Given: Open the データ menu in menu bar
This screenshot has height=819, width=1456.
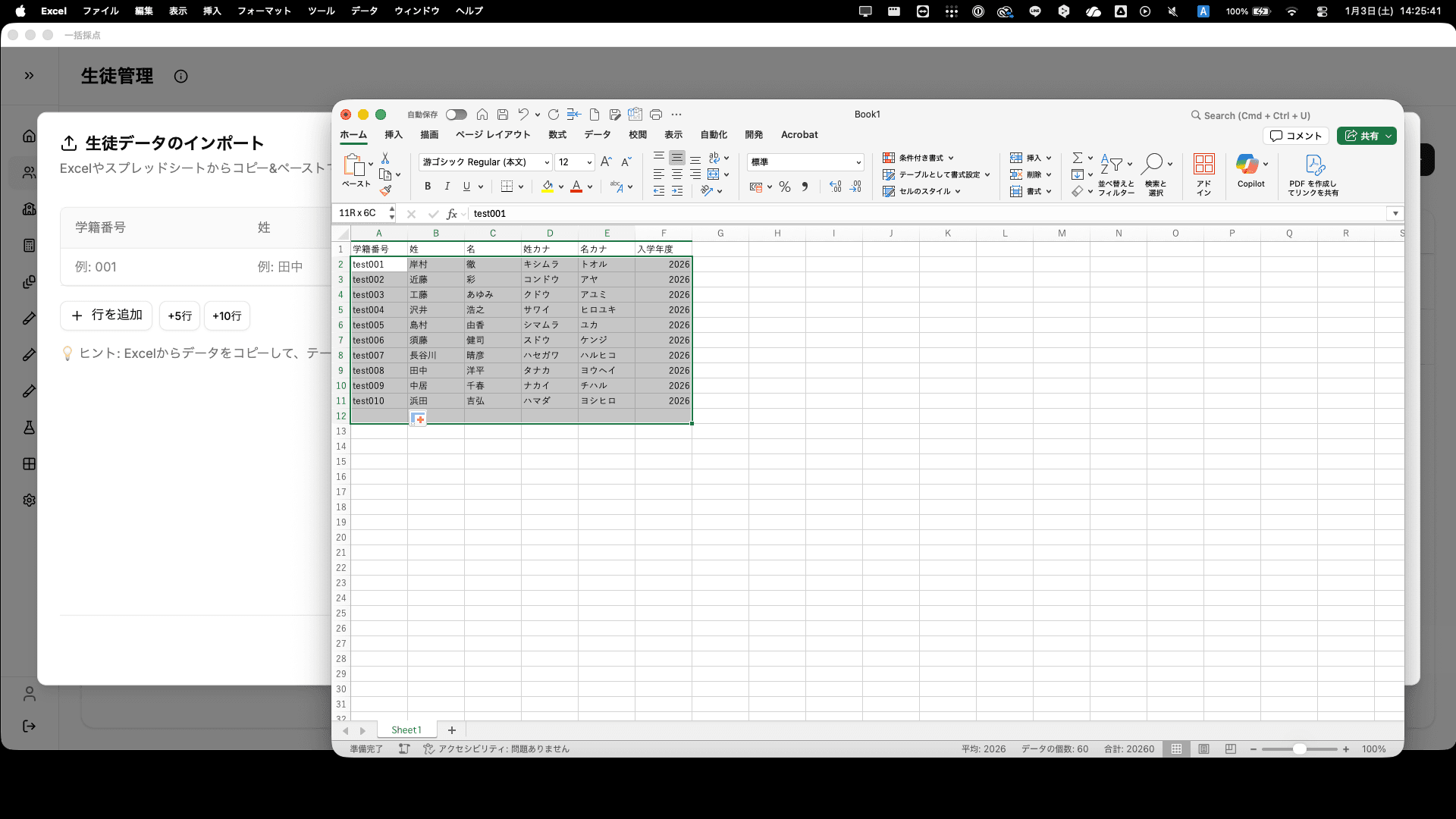Looking at the screenshot, I should (364, 11).
